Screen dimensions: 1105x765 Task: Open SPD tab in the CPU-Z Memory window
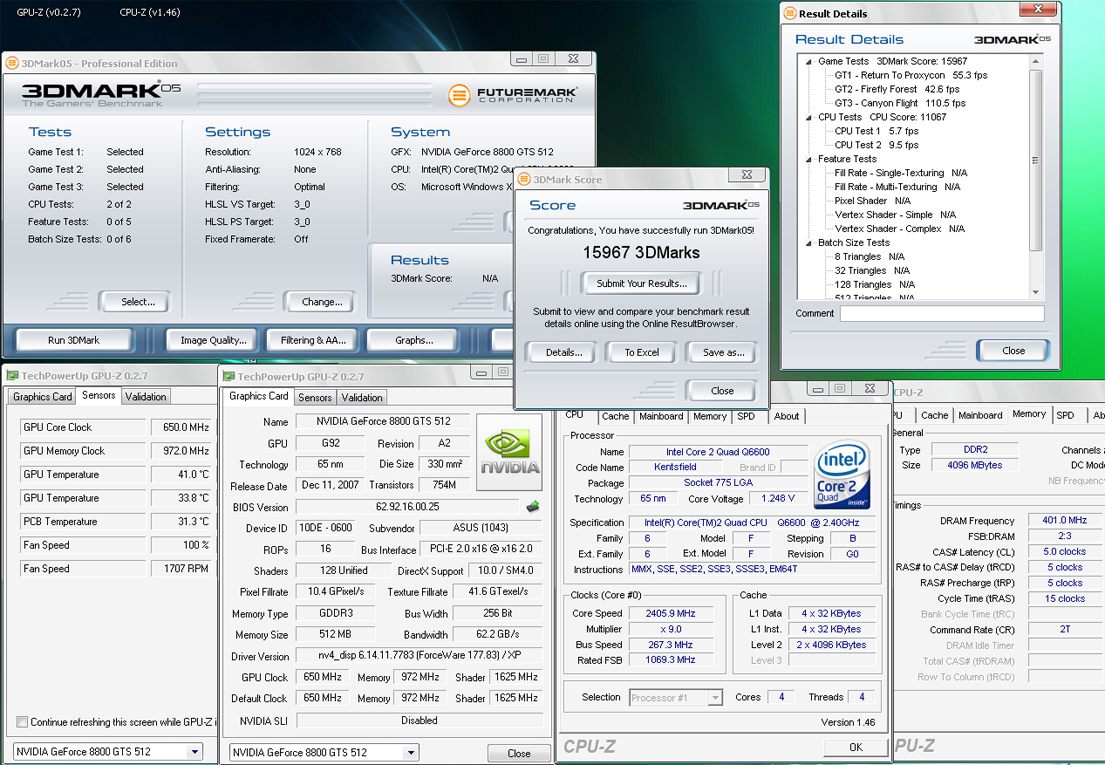(x=1066, y=416)
